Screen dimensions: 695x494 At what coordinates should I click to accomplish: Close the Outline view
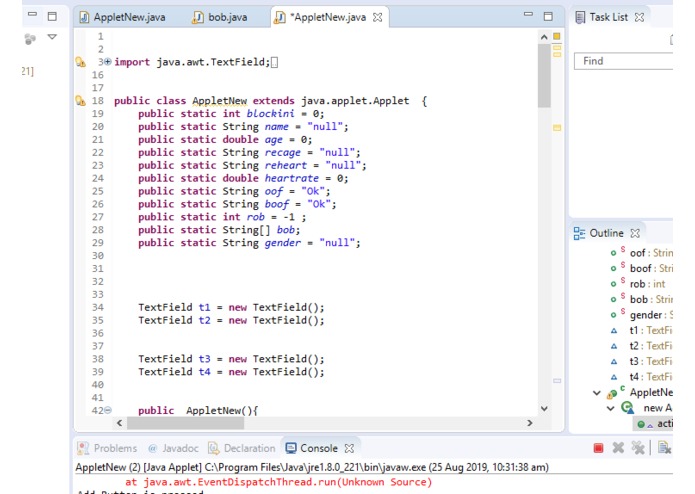click(635, 233)
